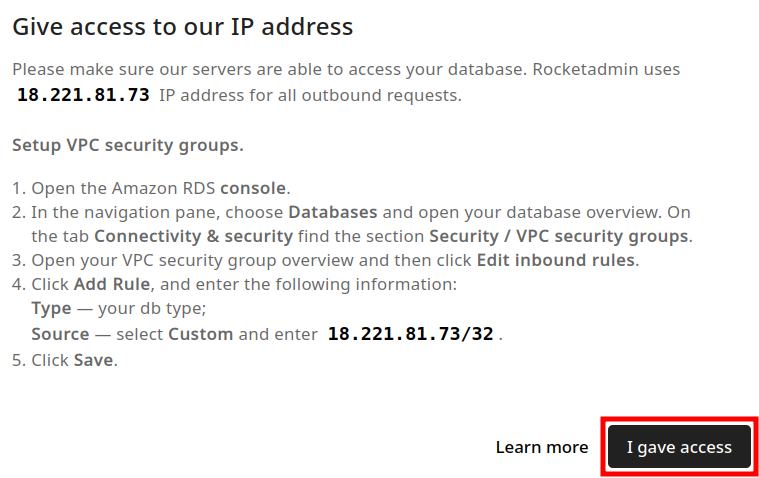Image resolution: width=759 pixels, height=478 pixels.
Task: Click the bold "Edit inbound rules" text
Action: tap(555, 260)
